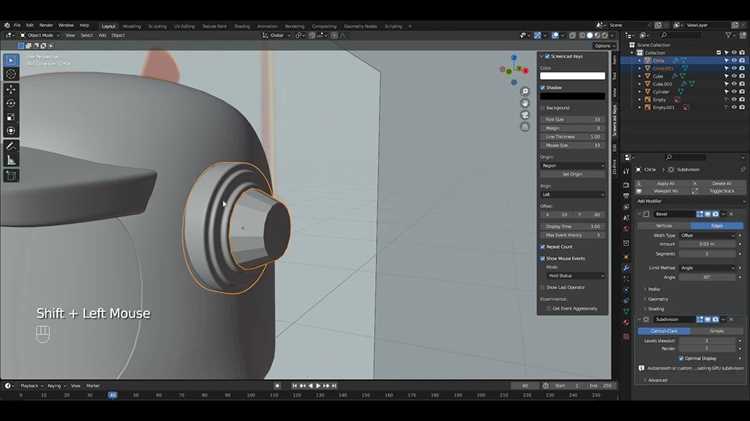Enable Show Last Operator checkbox

[x=542, y=288]
